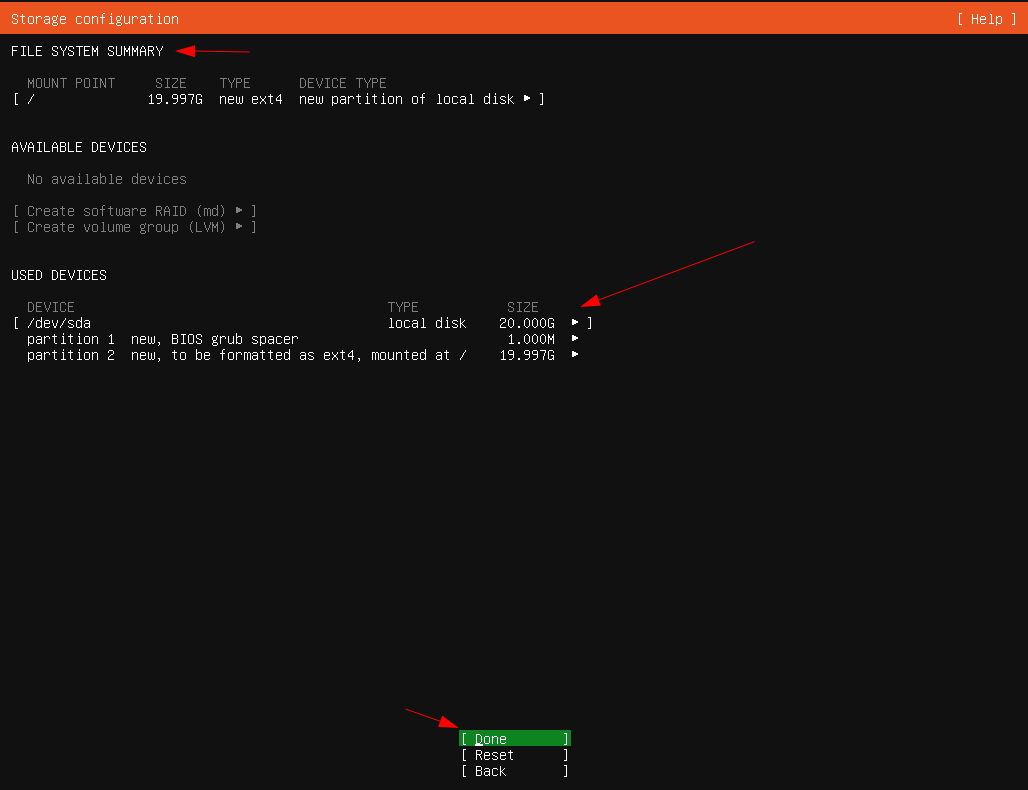Click the No available devices text
This screenshot has width=1028, height=790.
click(x=107, y=179)
